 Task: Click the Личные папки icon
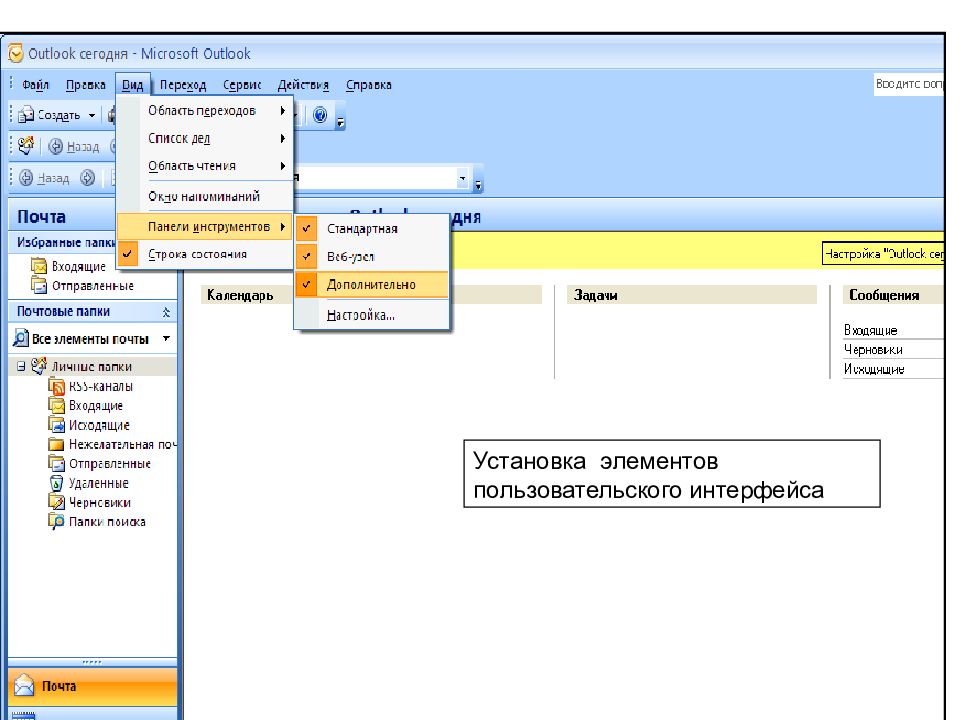(x=39, y=366)
